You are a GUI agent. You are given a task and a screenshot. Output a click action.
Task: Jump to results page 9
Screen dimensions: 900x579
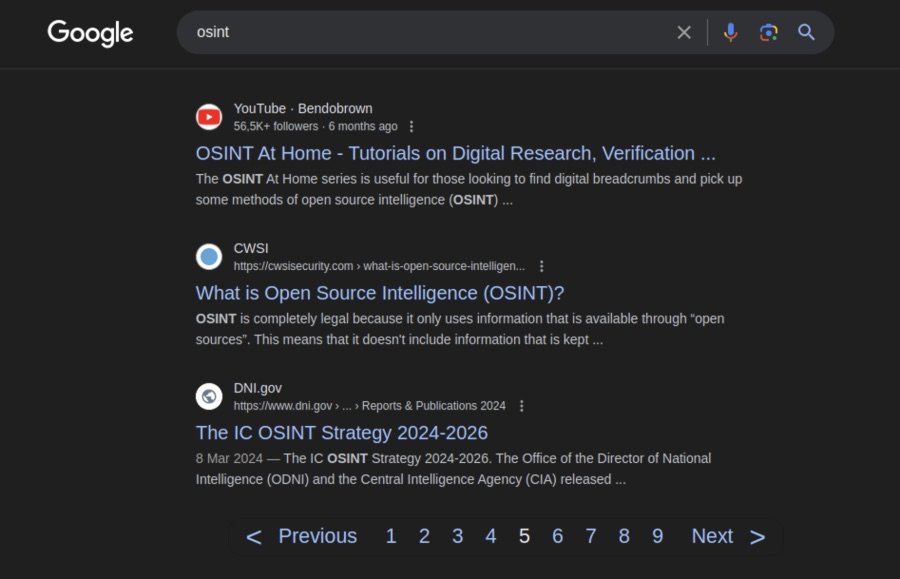(x=658, y=536)
